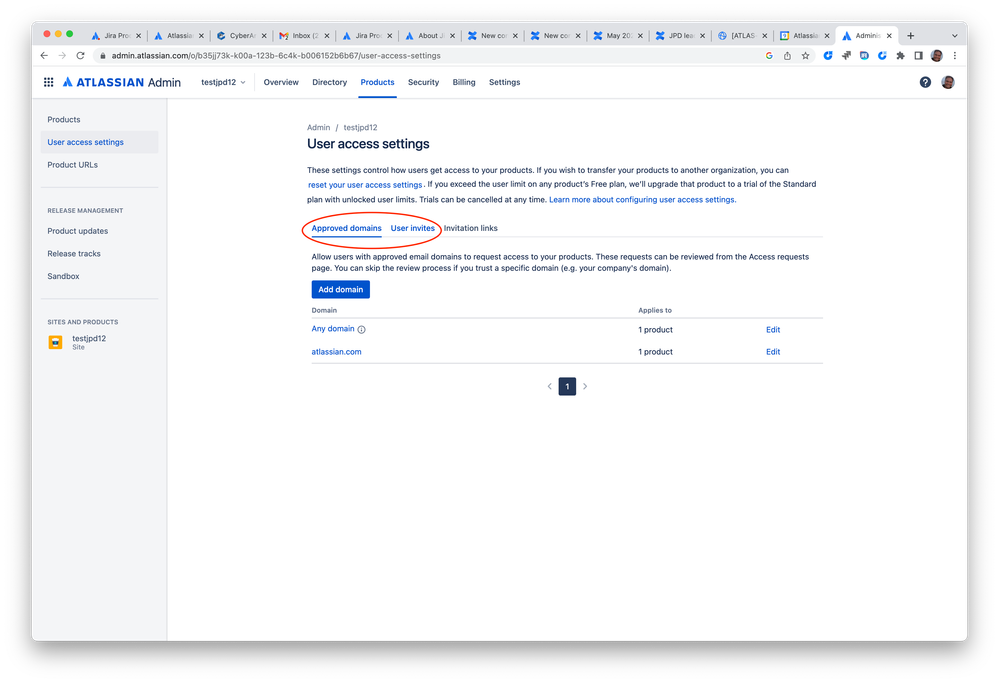Select Billing in the top navigation
Image resolution: width=999 pixels, height=683 pixels.
click(x=463, y=82)
